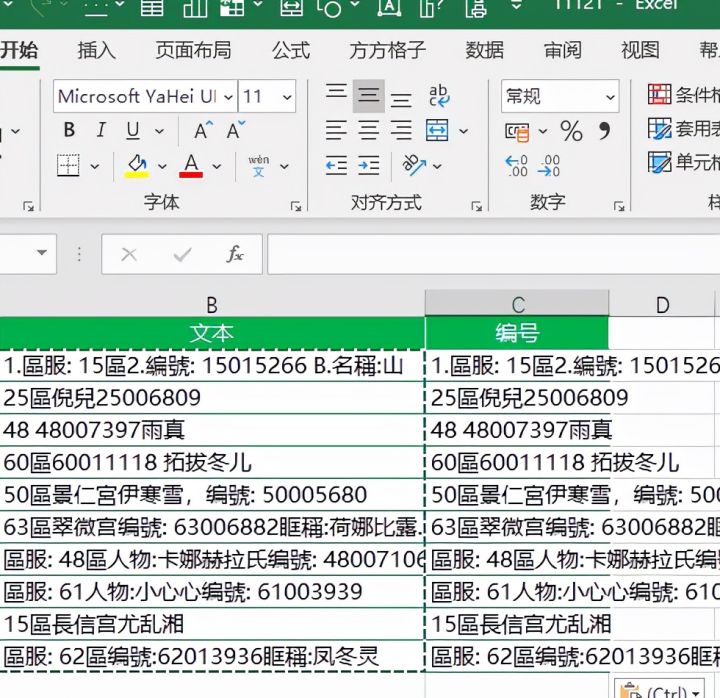This screenshot has height=698, width=720.
Task: Apply underline formatting
Action: click(x=133, y=130)
